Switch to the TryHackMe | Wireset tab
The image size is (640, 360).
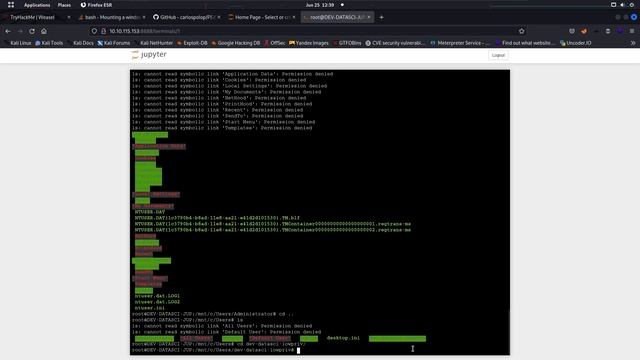[36, 17]
